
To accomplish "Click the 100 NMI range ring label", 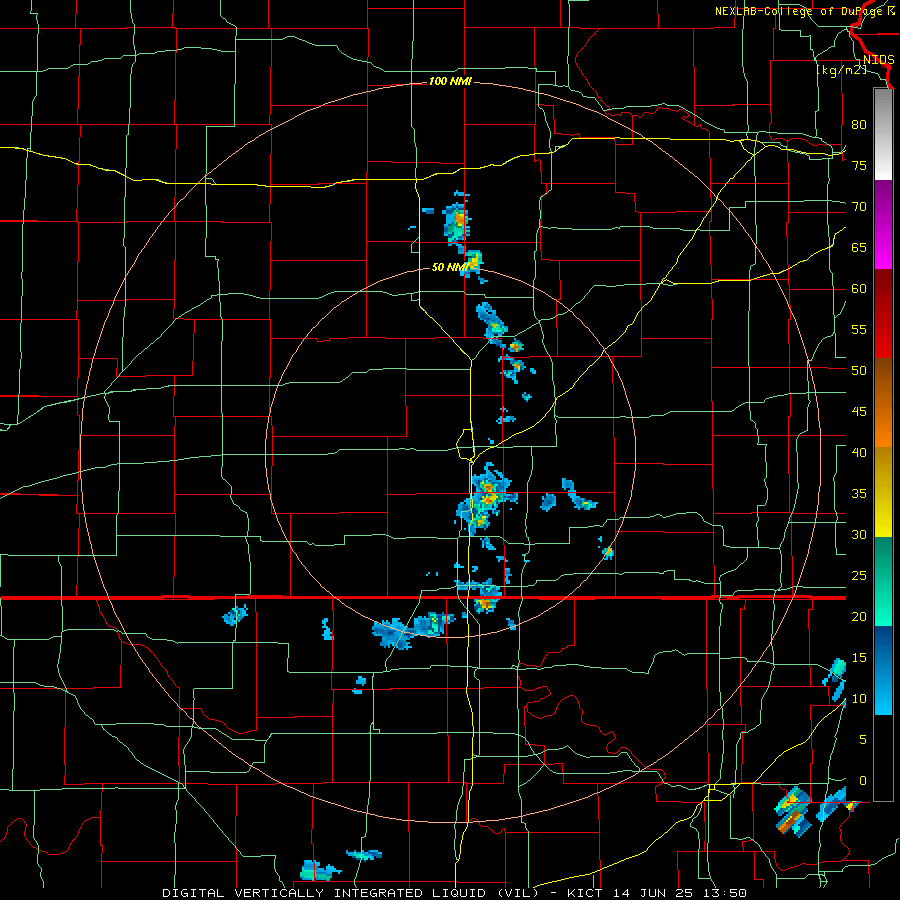I will pos(450,82).
